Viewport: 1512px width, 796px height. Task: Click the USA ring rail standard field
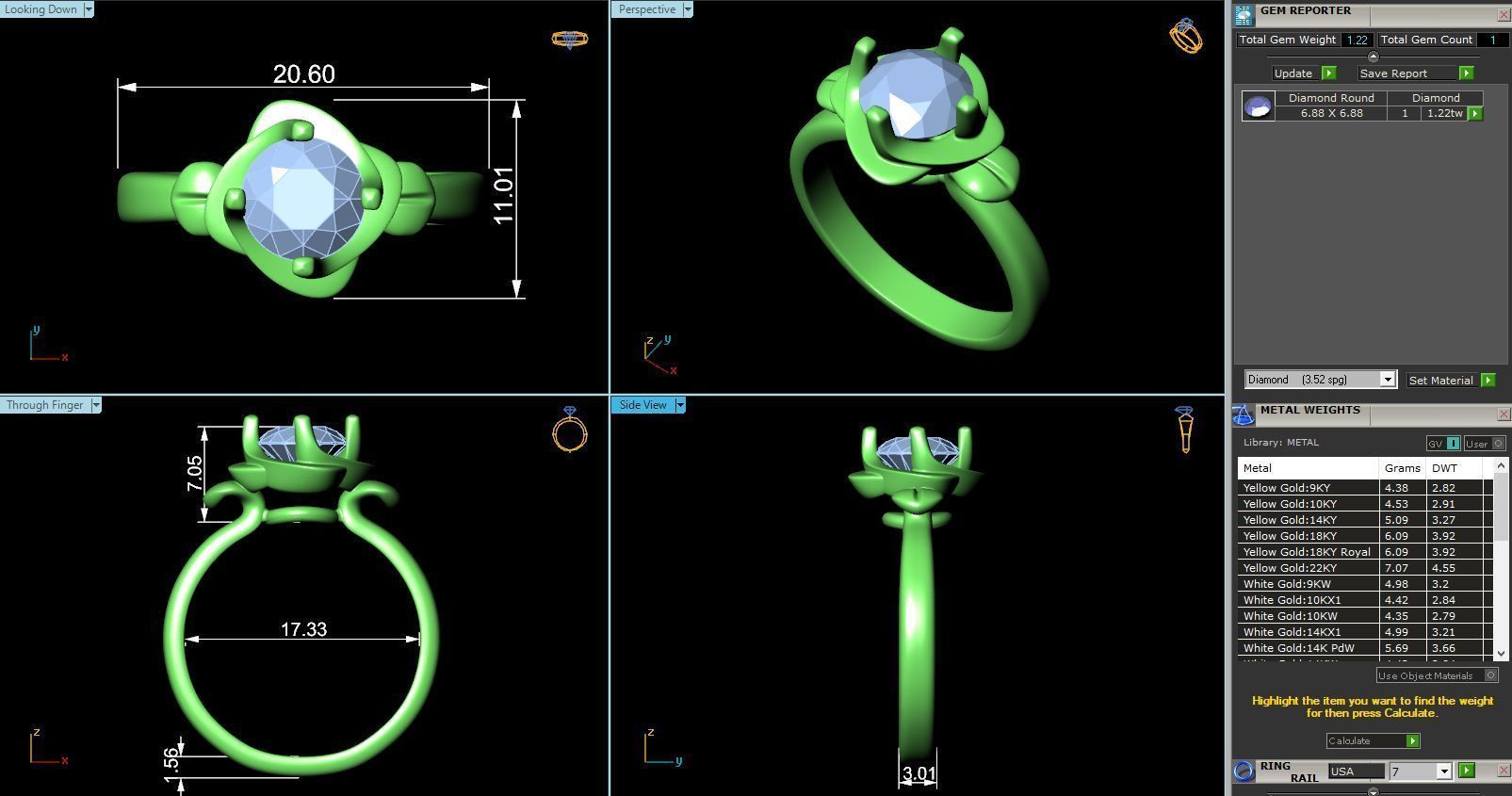pos(1357,772)
